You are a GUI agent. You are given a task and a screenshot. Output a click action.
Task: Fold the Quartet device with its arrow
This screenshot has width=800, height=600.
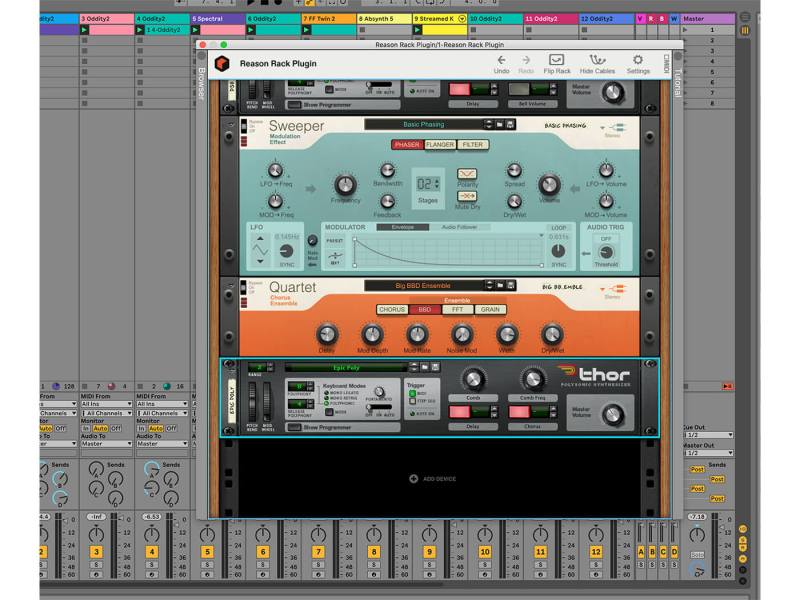230,286
